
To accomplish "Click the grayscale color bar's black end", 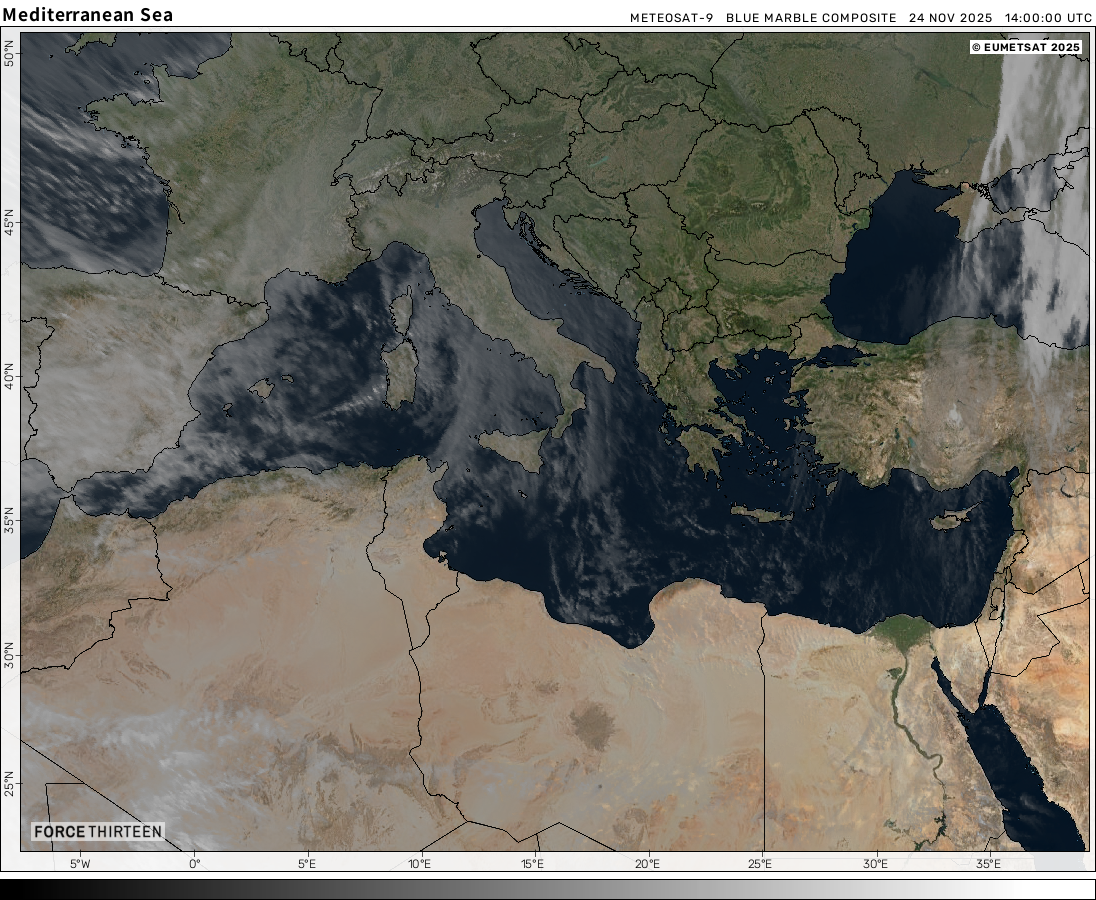I will pyautogui.click(x=12, y=889).
